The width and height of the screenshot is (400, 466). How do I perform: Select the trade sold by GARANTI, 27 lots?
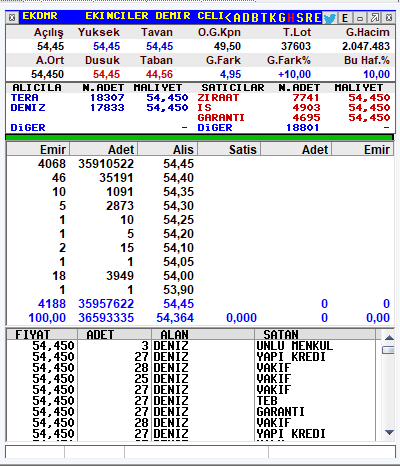(x=191, y=412)
